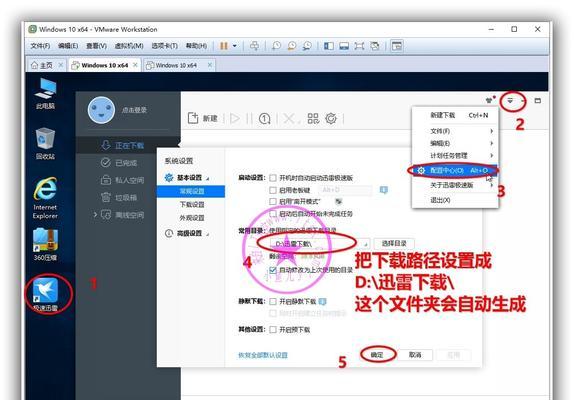Enable 启用老板键 checkbox
The width and height of the screenshot is (574, 400).
click(x=273, y=190)
